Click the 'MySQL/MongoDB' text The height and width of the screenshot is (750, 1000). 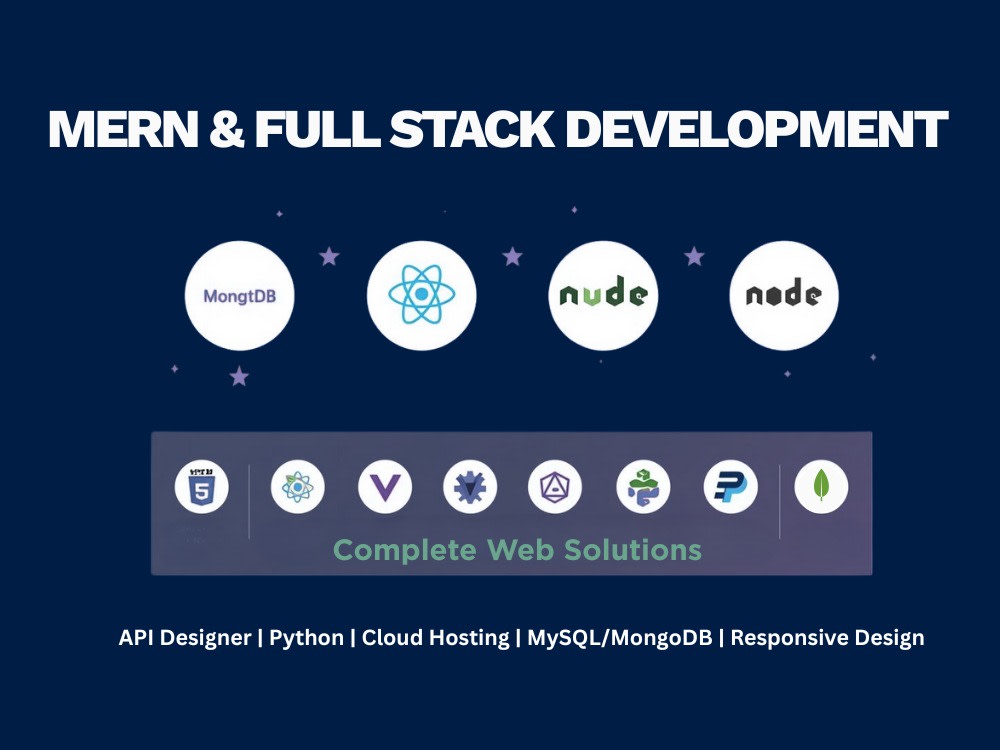click(619, 637)
